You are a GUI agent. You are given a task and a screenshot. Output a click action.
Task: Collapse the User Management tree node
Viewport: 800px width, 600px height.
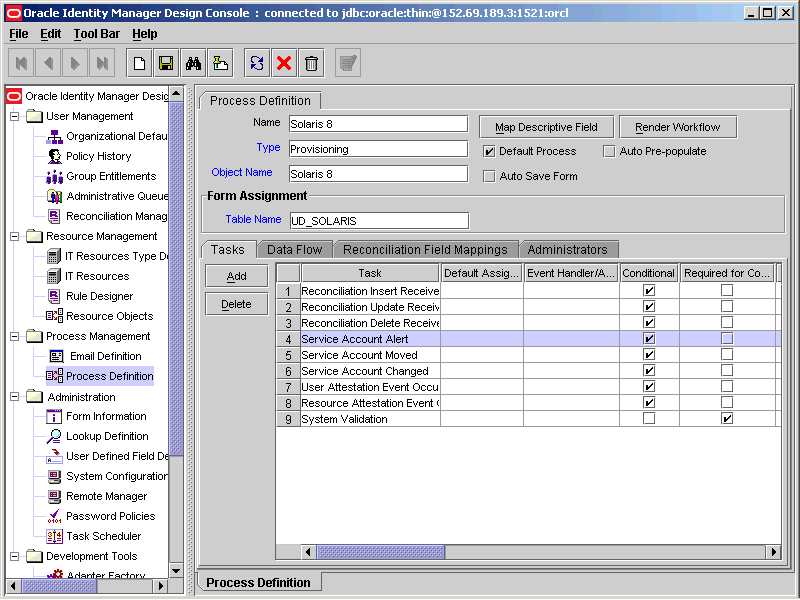[14, 116]
